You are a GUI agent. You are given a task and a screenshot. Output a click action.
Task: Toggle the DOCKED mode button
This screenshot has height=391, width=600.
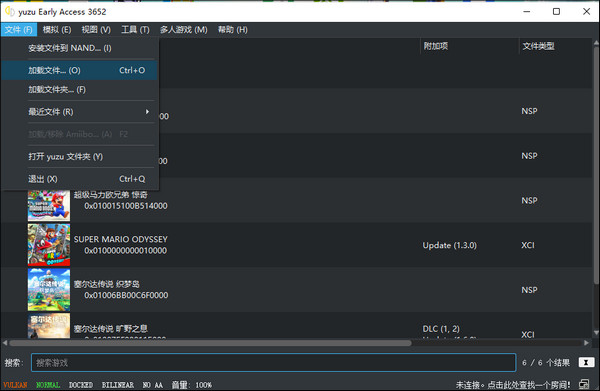(x=81, y=384)
